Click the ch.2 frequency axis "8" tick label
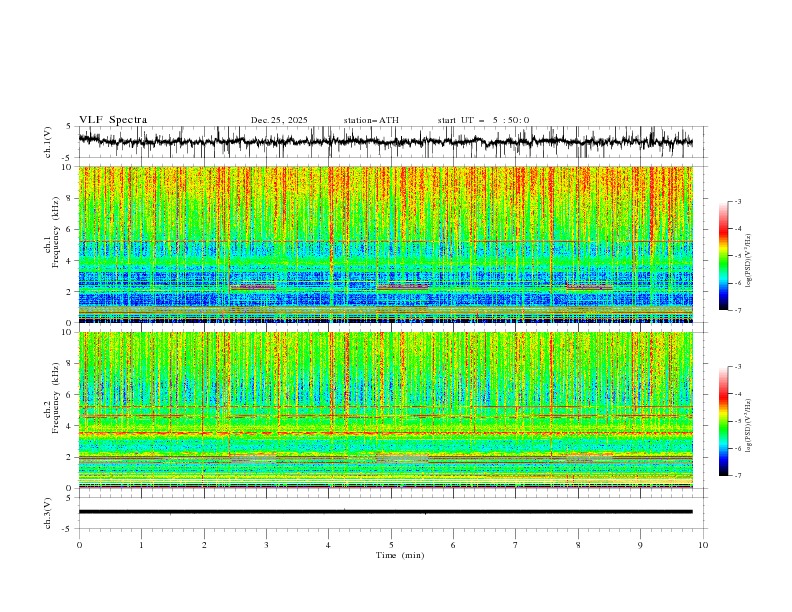This screenshot has height=612, width=792. pyautogui.click(x=69, y=364)
